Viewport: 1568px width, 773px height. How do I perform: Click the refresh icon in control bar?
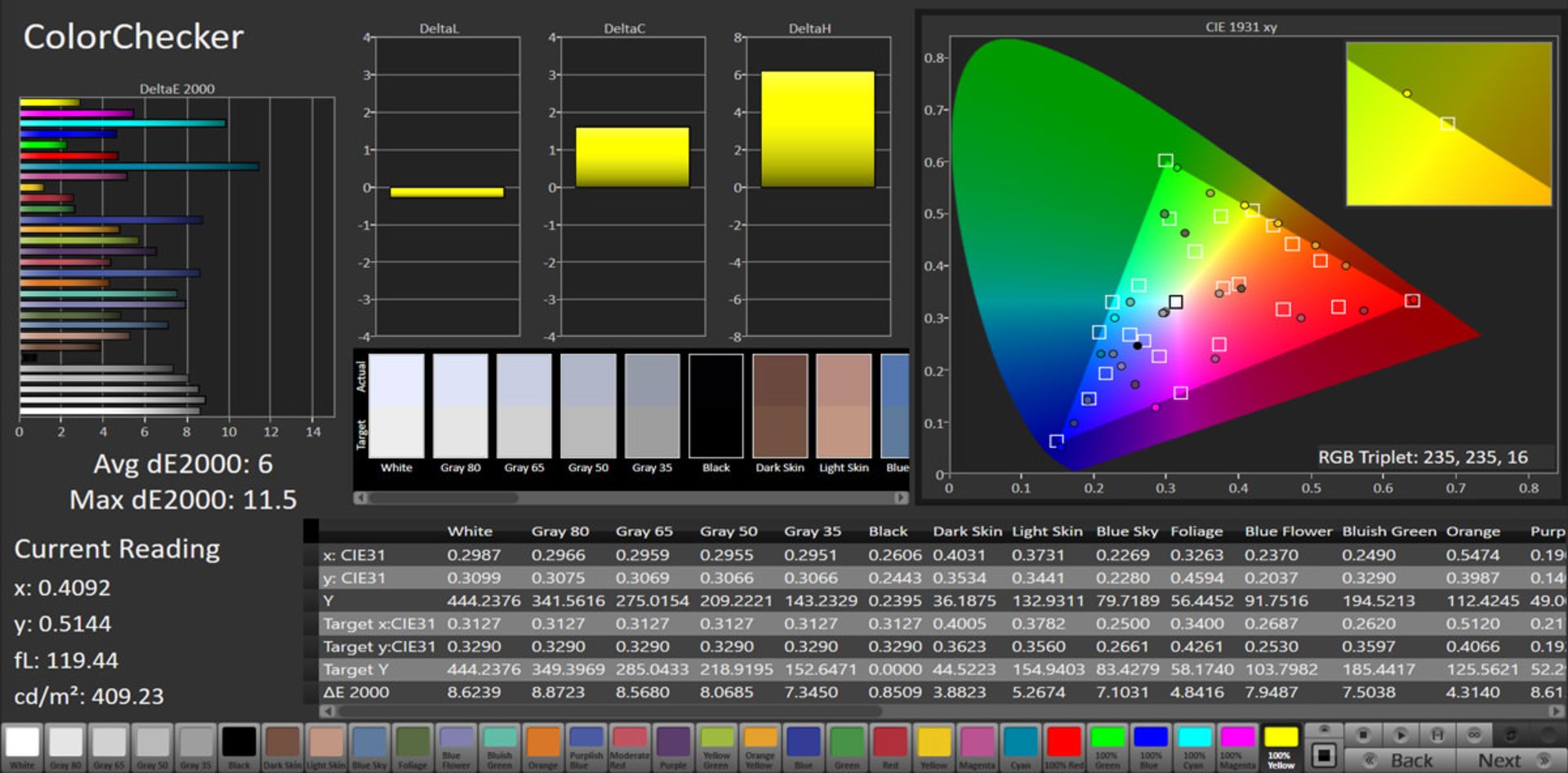click(x=1511, y=735)
